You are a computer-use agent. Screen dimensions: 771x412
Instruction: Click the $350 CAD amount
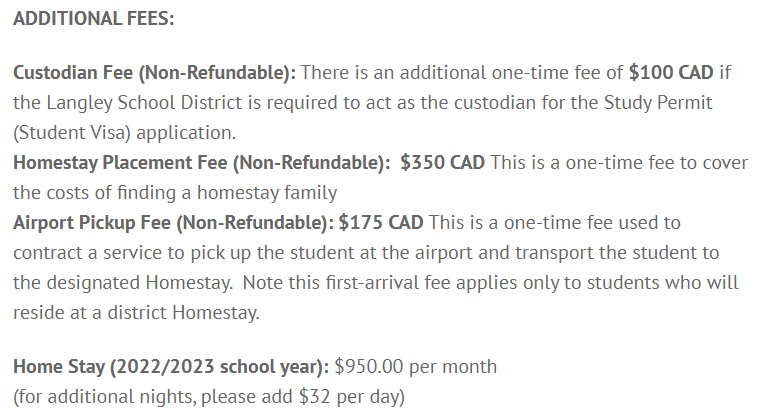click(443, 162)
